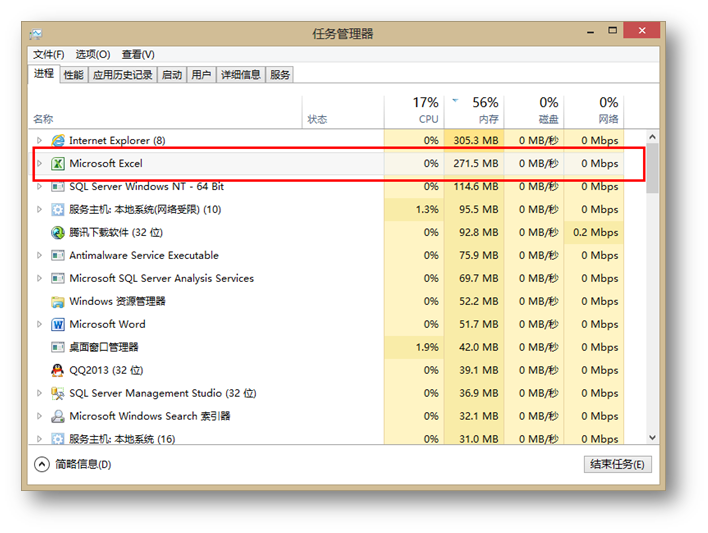The height and width of the screenshot is (533, 708).
Task: Click the SQL Server Management Studio icon
Action: point(58,393)
